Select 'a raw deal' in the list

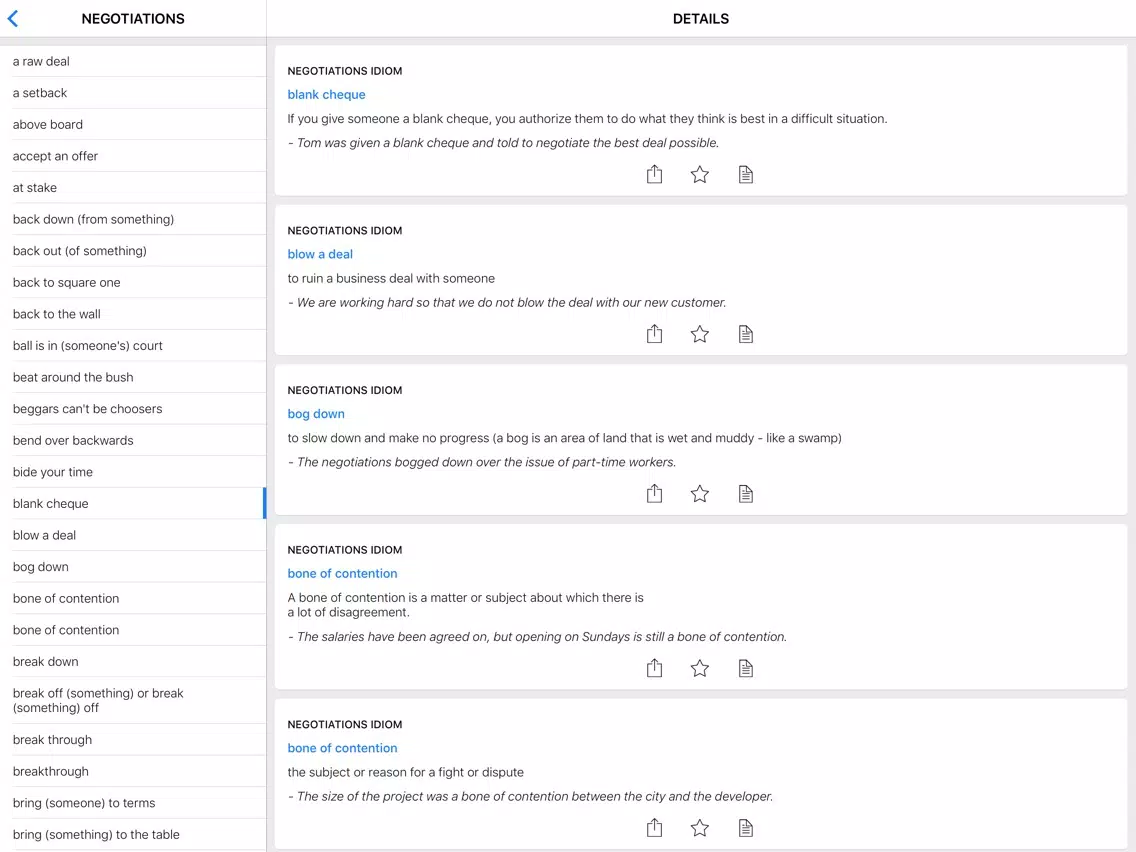click(133, 62)
